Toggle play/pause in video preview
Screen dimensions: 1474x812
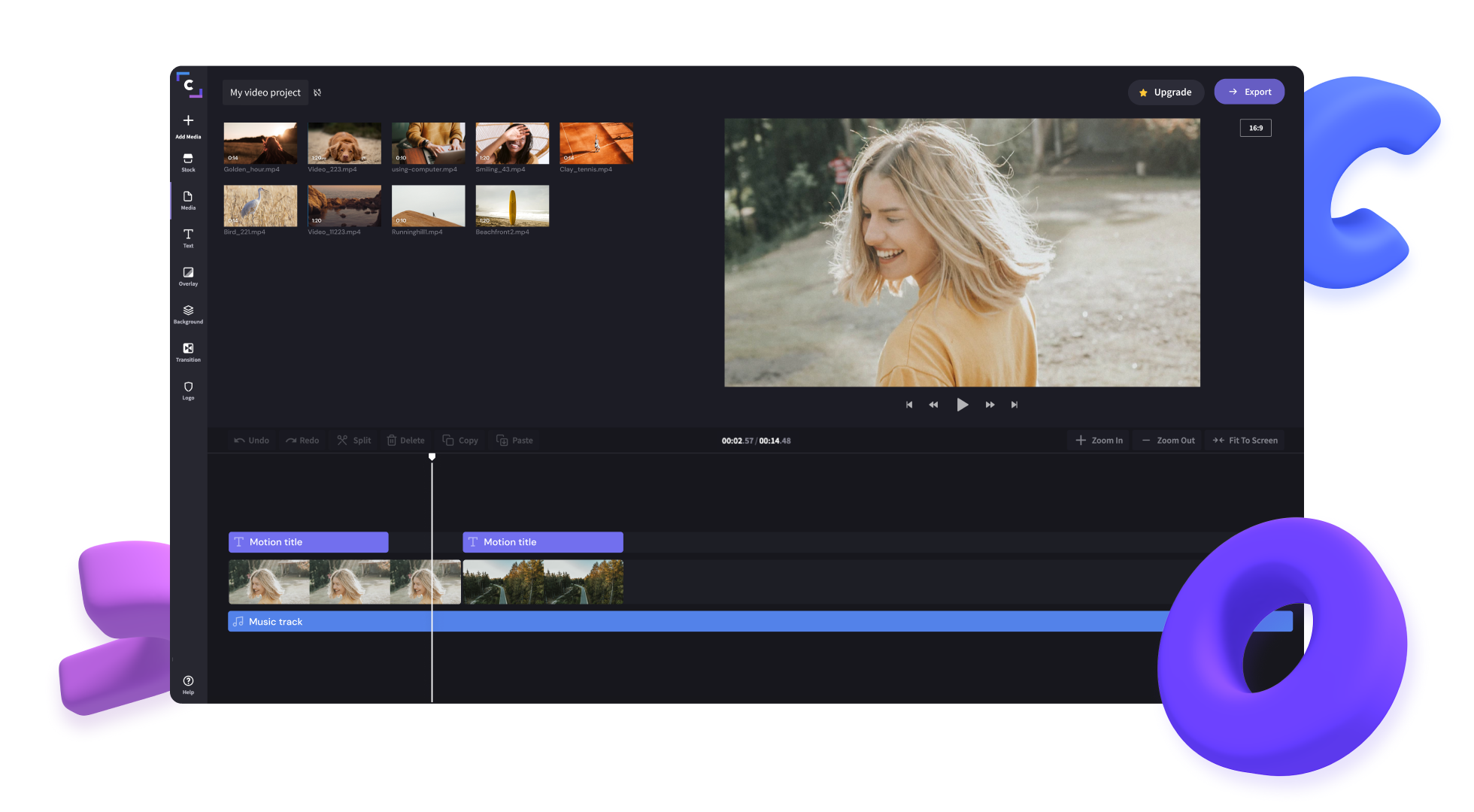tap(962, 404)
